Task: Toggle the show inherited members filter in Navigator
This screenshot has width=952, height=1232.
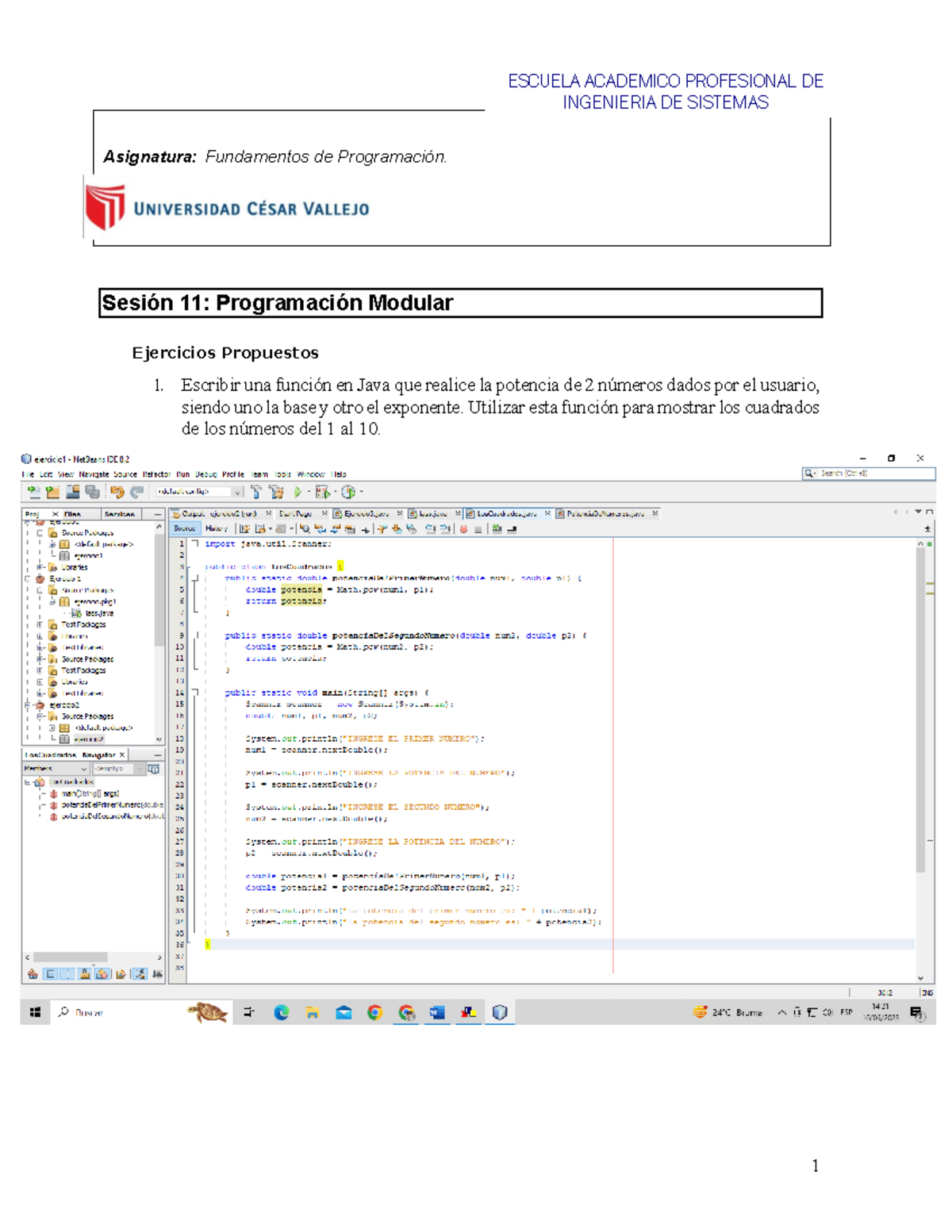Action: tap(33, 974)
